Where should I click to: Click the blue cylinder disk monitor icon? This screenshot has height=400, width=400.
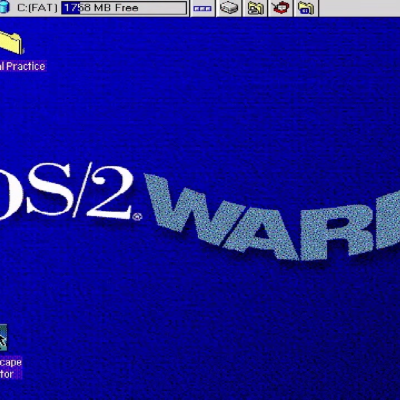pos(4,7)
